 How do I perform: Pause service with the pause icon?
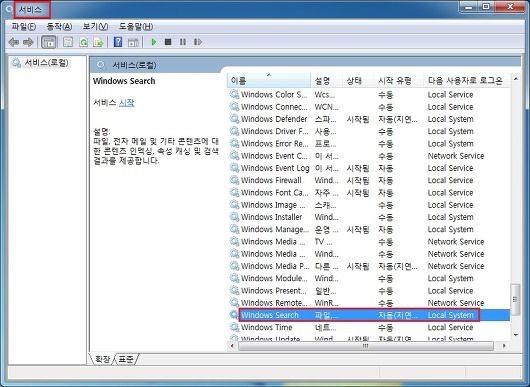tap(183, 42)
